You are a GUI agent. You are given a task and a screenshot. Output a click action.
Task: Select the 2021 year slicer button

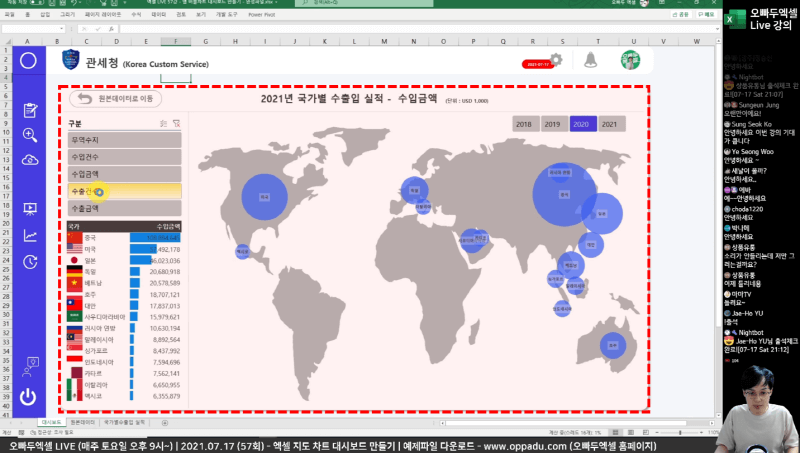pos(610,124)
